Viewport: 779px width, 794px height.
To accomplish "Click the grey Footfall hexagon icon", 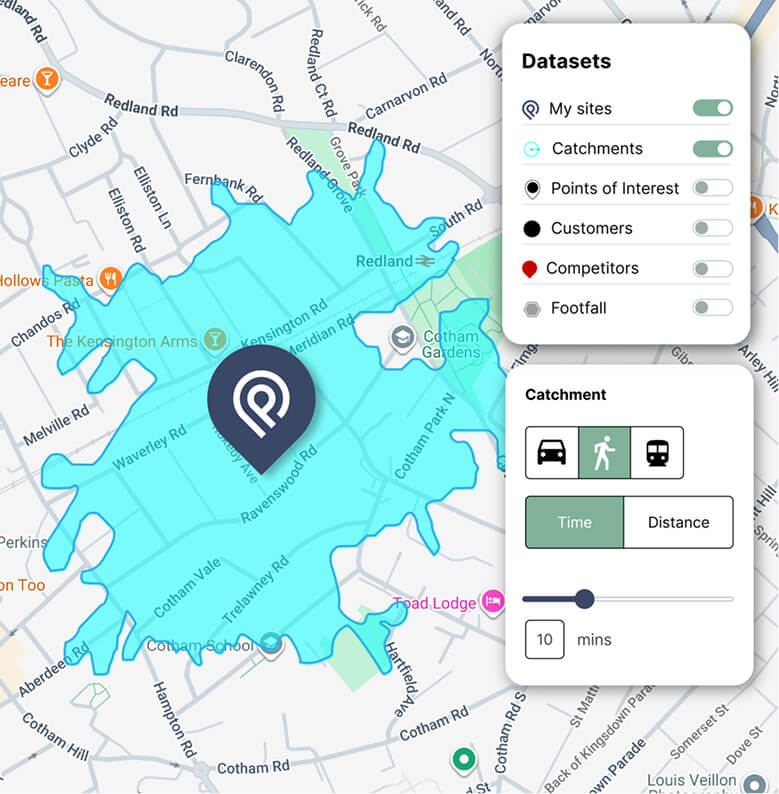I will [532, 309].
